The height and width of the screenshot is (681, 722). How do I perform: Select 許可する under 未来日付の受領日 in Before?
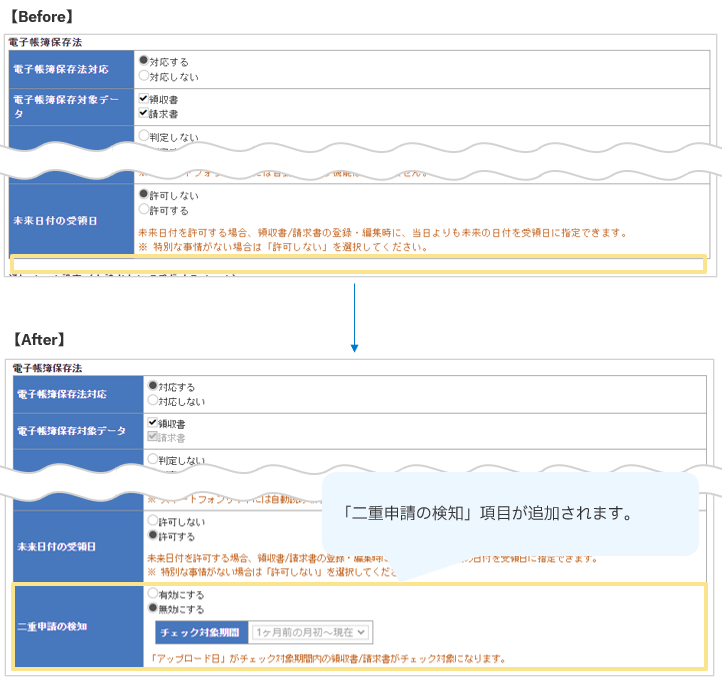(144, 210)
